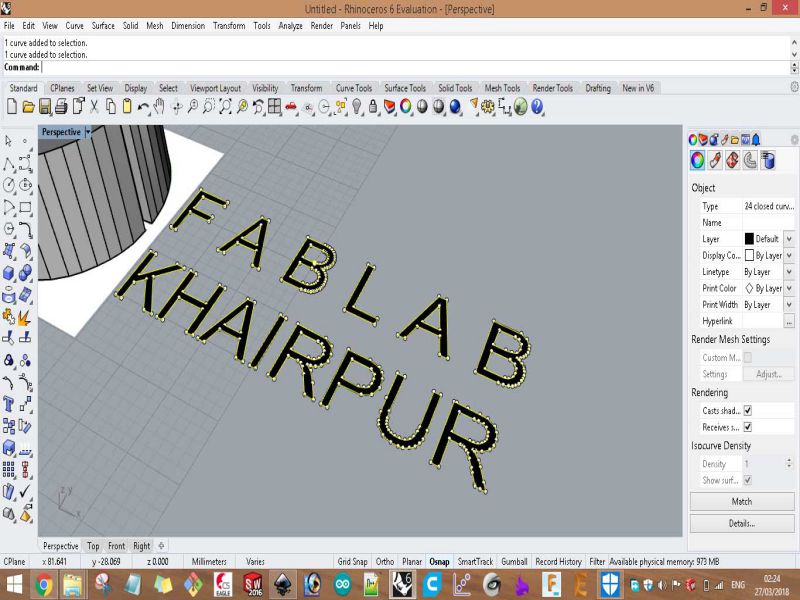Select the Polyline tool in left sidebar
Screen dimensions: 800x600
8,164
